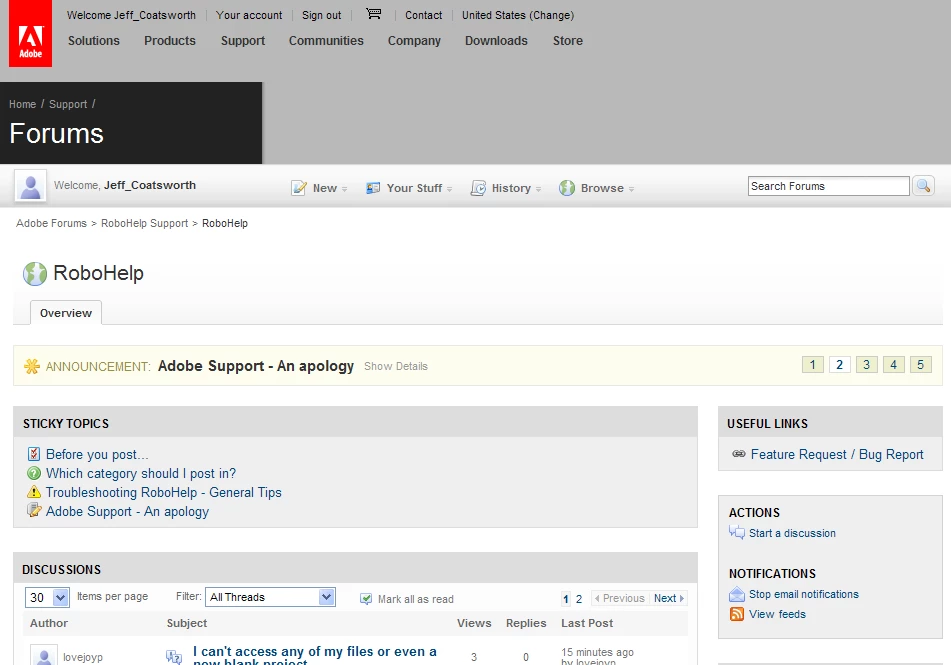Click the chain link icon by Feature Request
951x665 pixels.
(739, 454)
